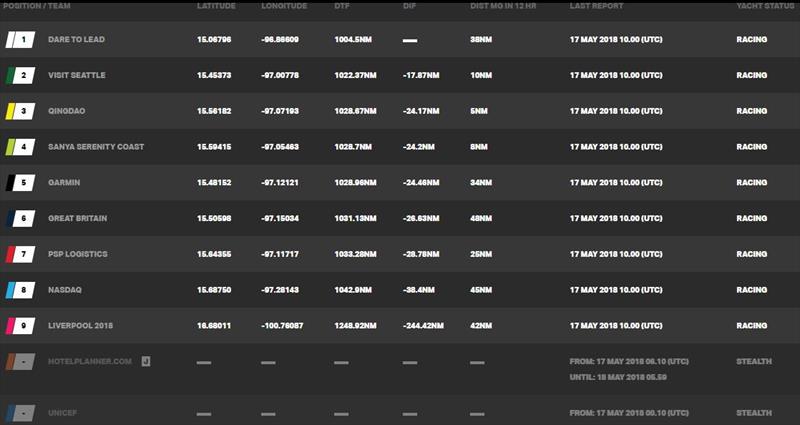Select the Great Britain team name
This screenshot has height=425, width=800.
click(78, 218)
